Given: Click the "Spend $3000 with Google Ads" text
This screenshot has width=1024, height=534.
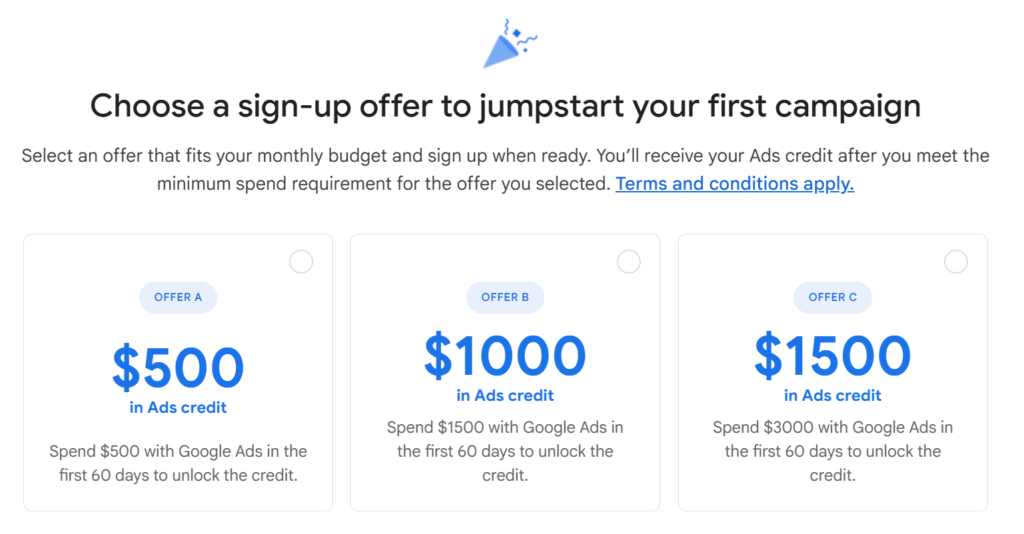Looking at the screenshot, I should (833, 428).
